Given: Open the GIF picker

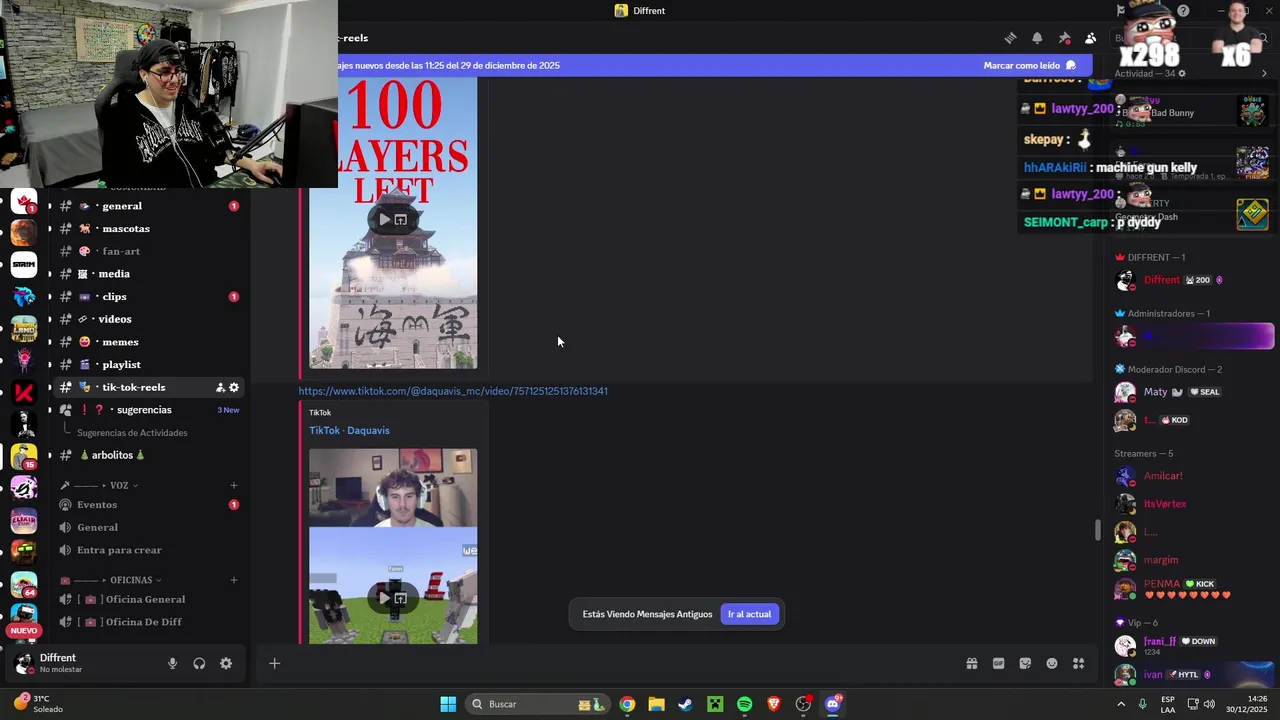Looking at the screenshot, I should [x=998, y=663].
